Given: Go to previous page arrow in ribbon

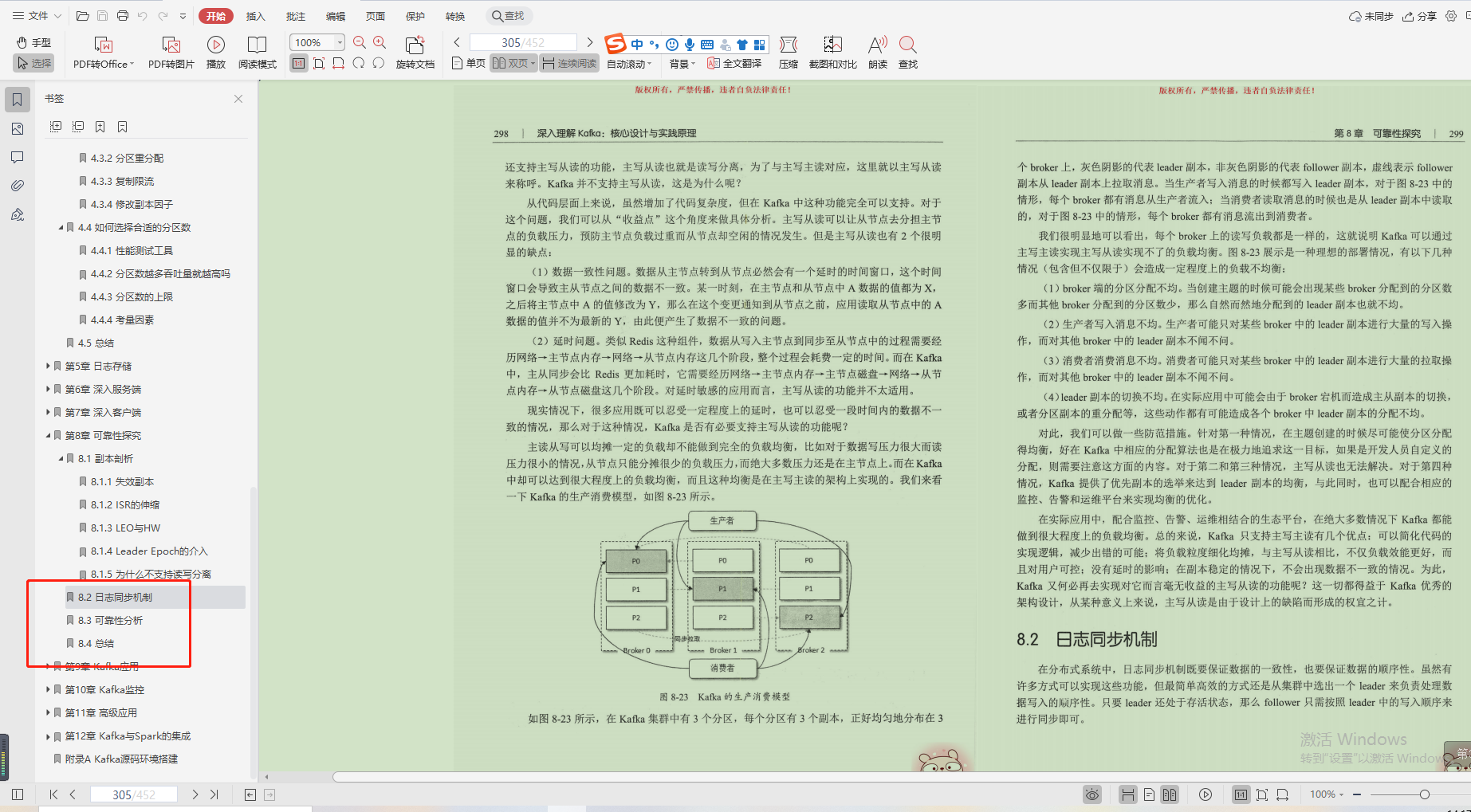Looking at the screenshot, I should pos(457,42).
